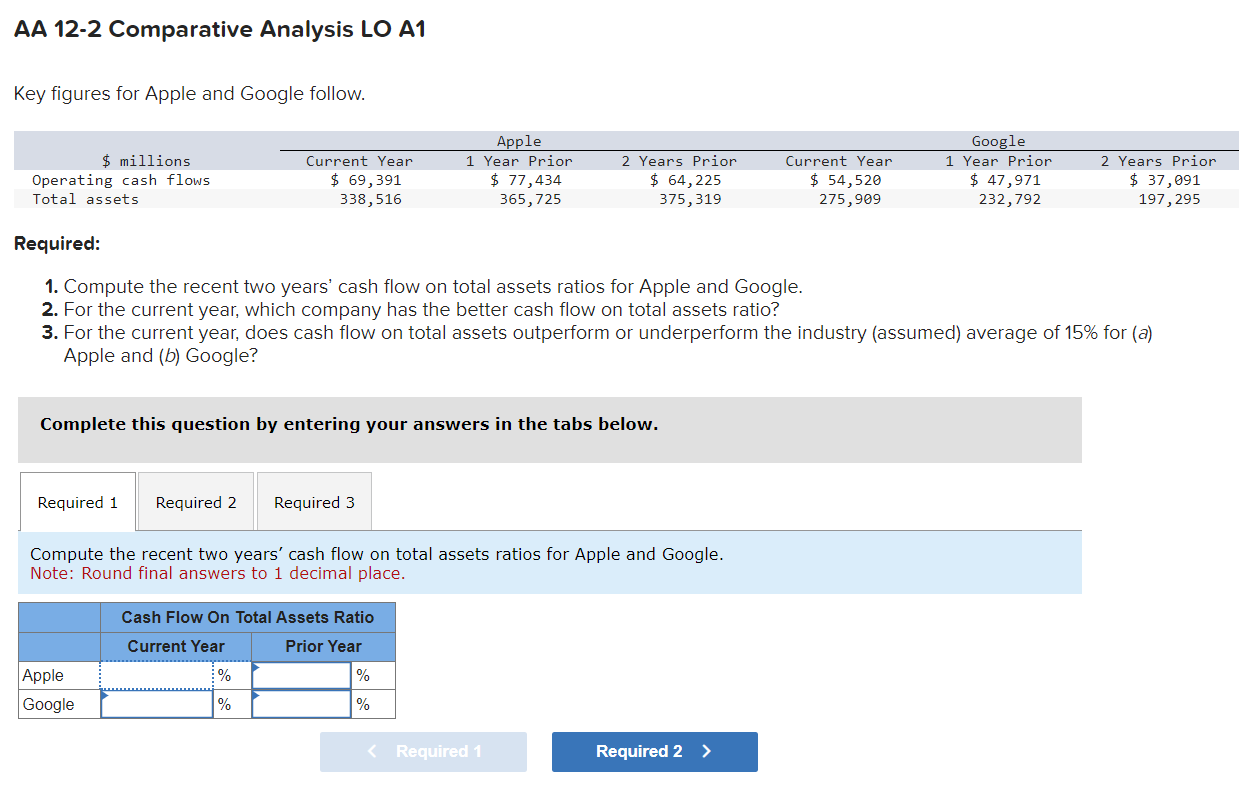Click Google's Prior Year ratio input field

(302, 704)
